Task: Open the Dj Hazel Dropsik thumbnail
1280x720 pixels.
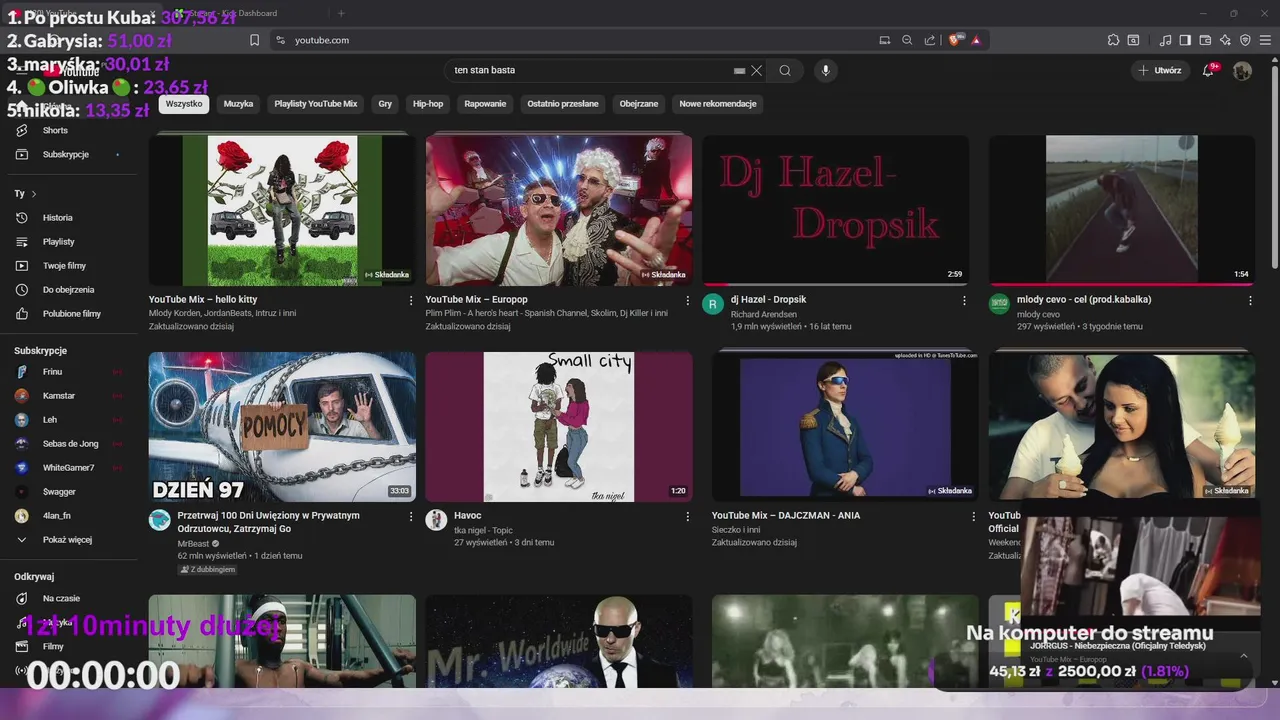Action: tap(835, 210)
